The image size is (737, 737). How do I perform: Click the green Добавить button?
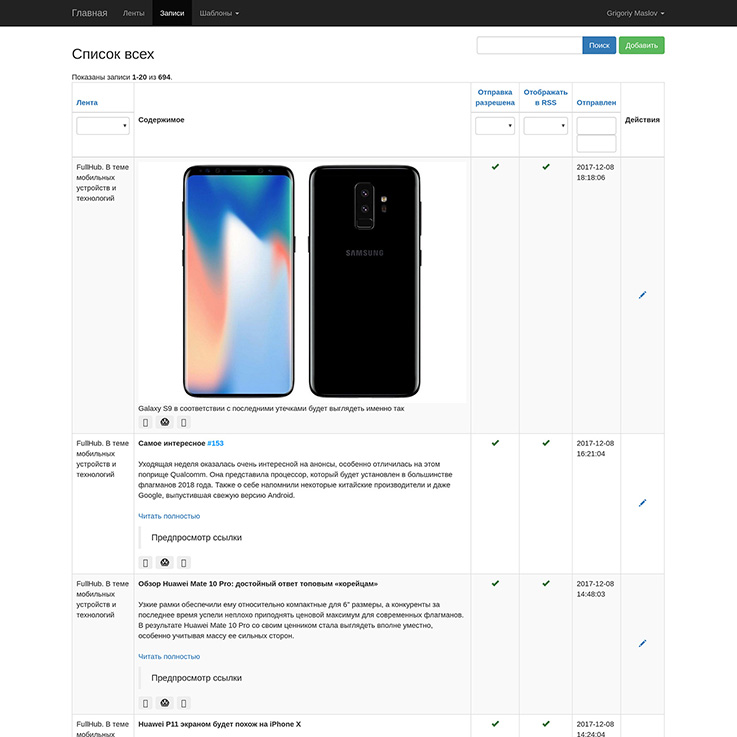[641, 45]
